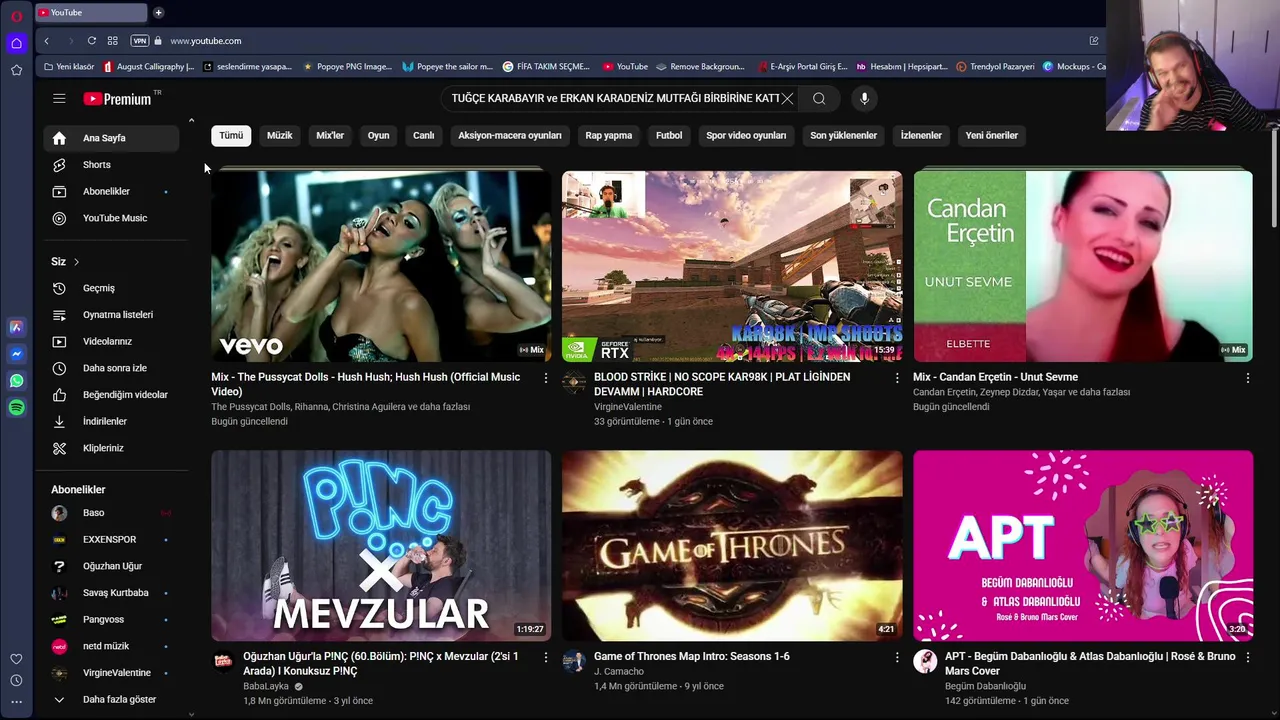The height and width of the screenshot is (720, 1280).
Task: Open the APT cover video thumbnail
Action: (1083, 545)
